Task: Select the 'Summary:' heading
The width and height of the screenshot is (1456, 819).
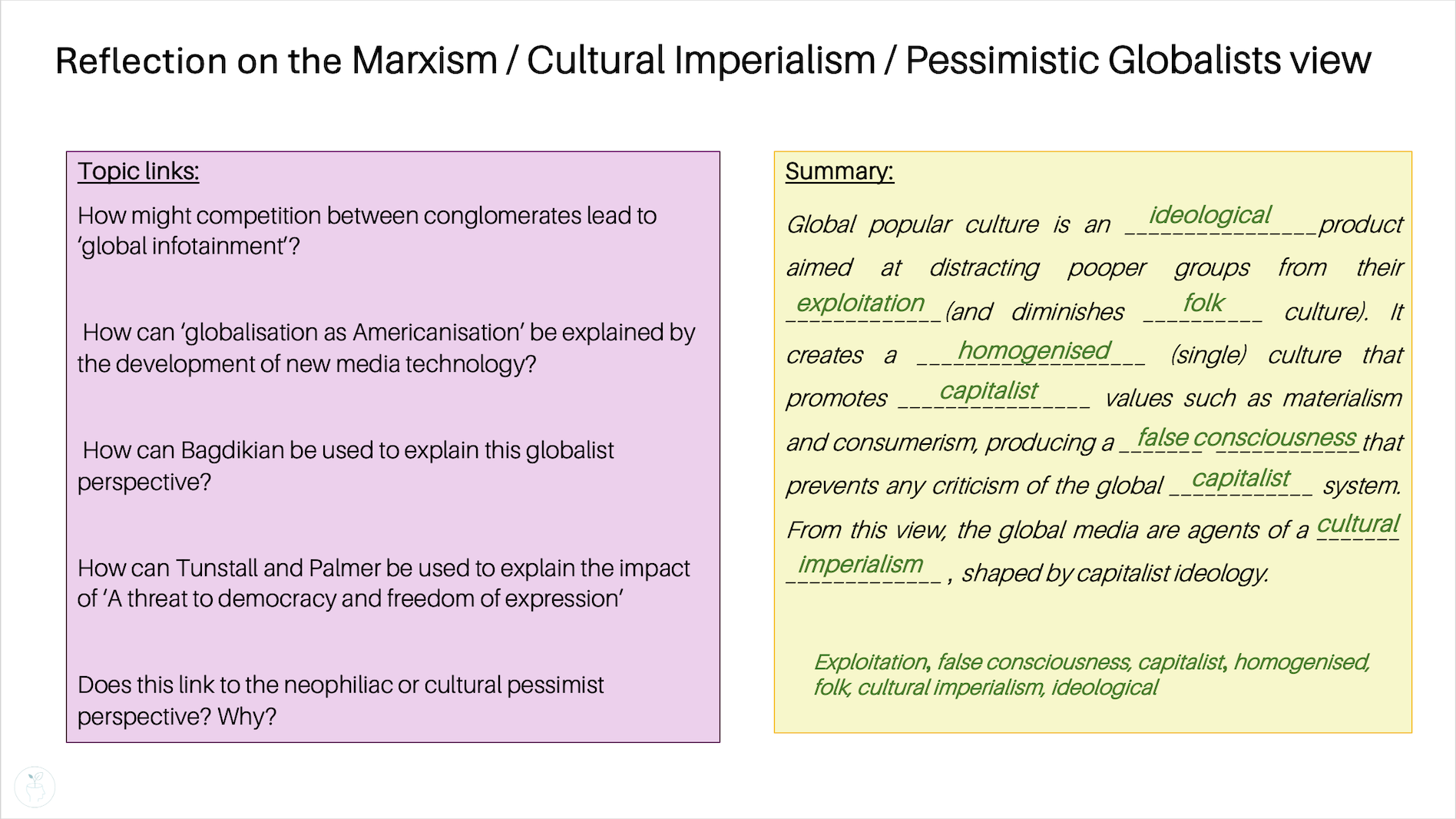Action: point(839,171)
